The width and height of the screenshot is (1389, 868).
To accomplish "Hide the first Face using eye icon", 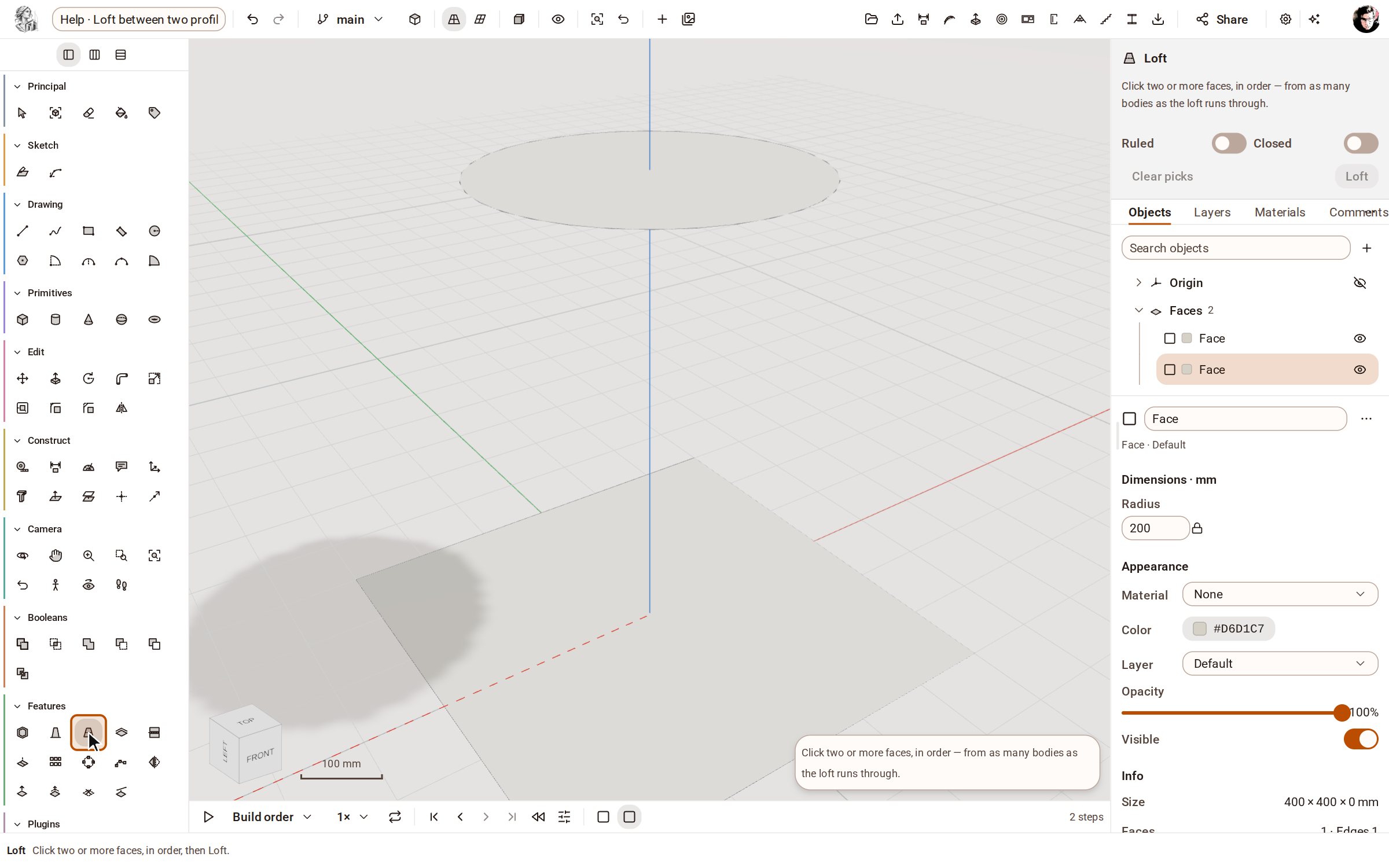I will [1360, 339].
